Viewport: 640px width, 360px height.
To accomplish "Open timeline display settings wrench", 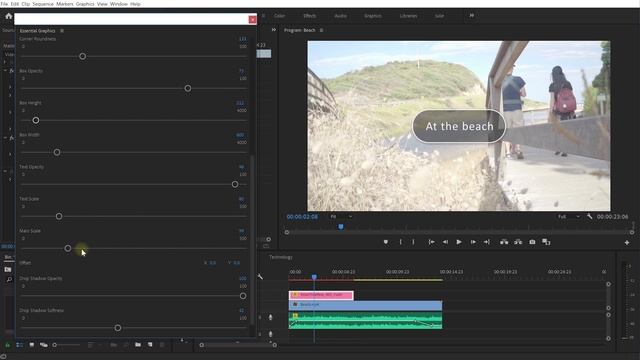I will [260, 276].
